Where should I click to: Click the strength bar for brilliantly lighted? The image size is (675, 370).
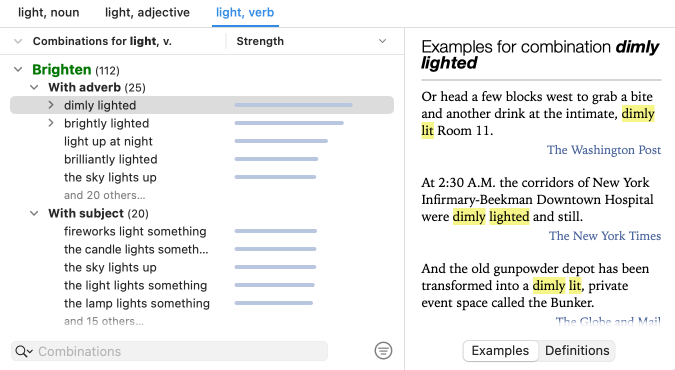(276, 159)
